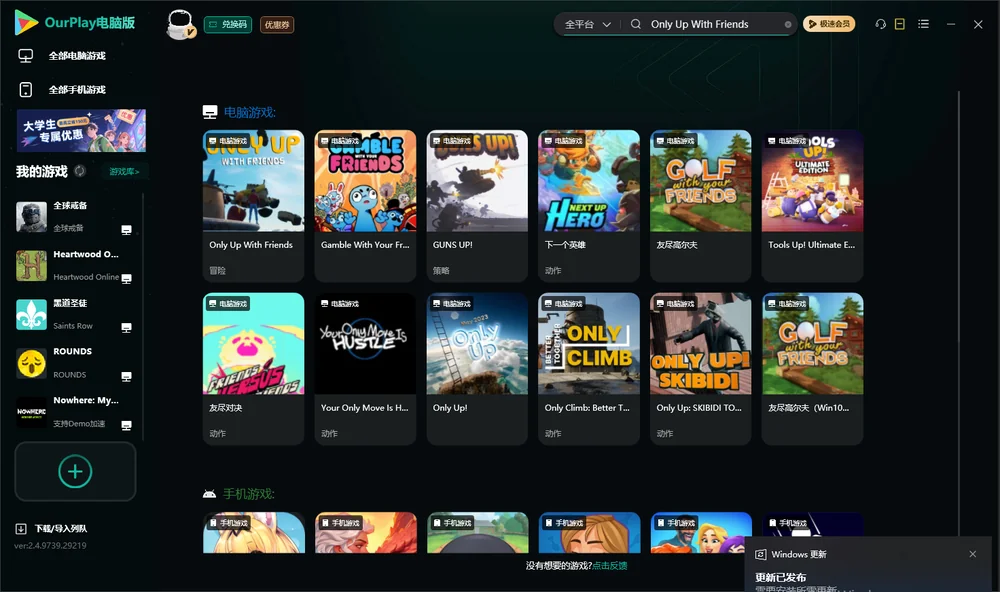This screenshot has width=1000, height=592.
Task: Click the 手机游戏 section Android icon
Action: click(x=209, y=494)
